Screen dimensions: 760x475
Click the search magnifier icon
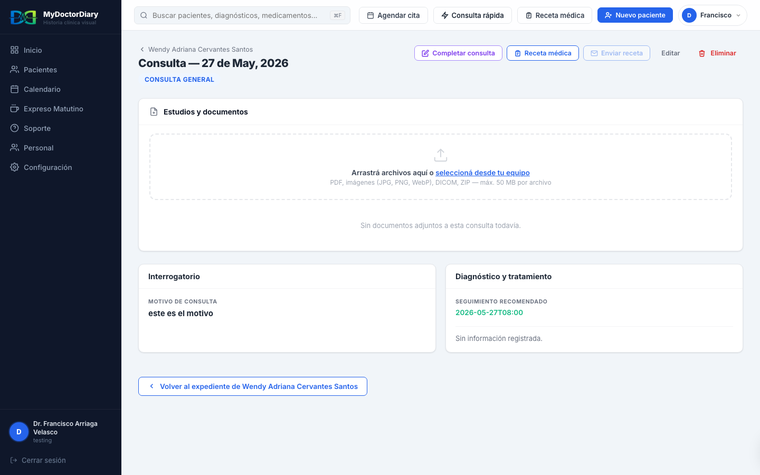coord(144,15)
